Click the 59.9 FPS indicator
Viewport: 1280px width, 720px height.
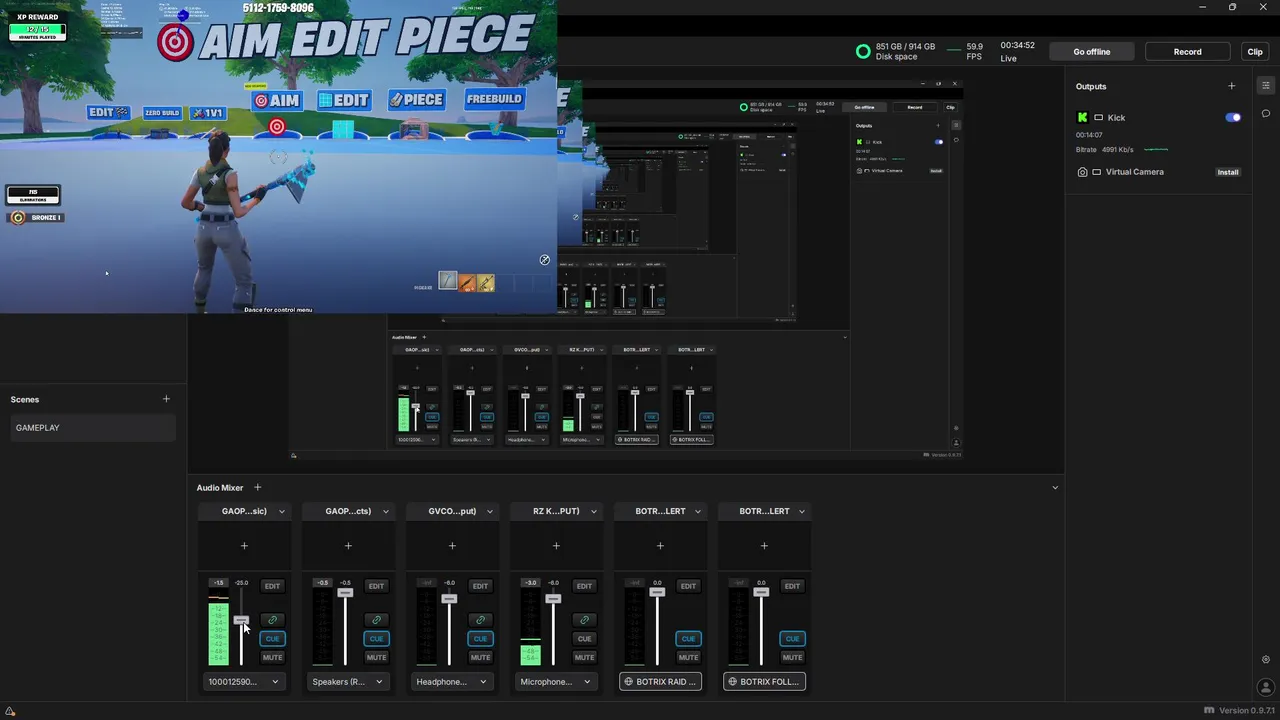(974, 52)
